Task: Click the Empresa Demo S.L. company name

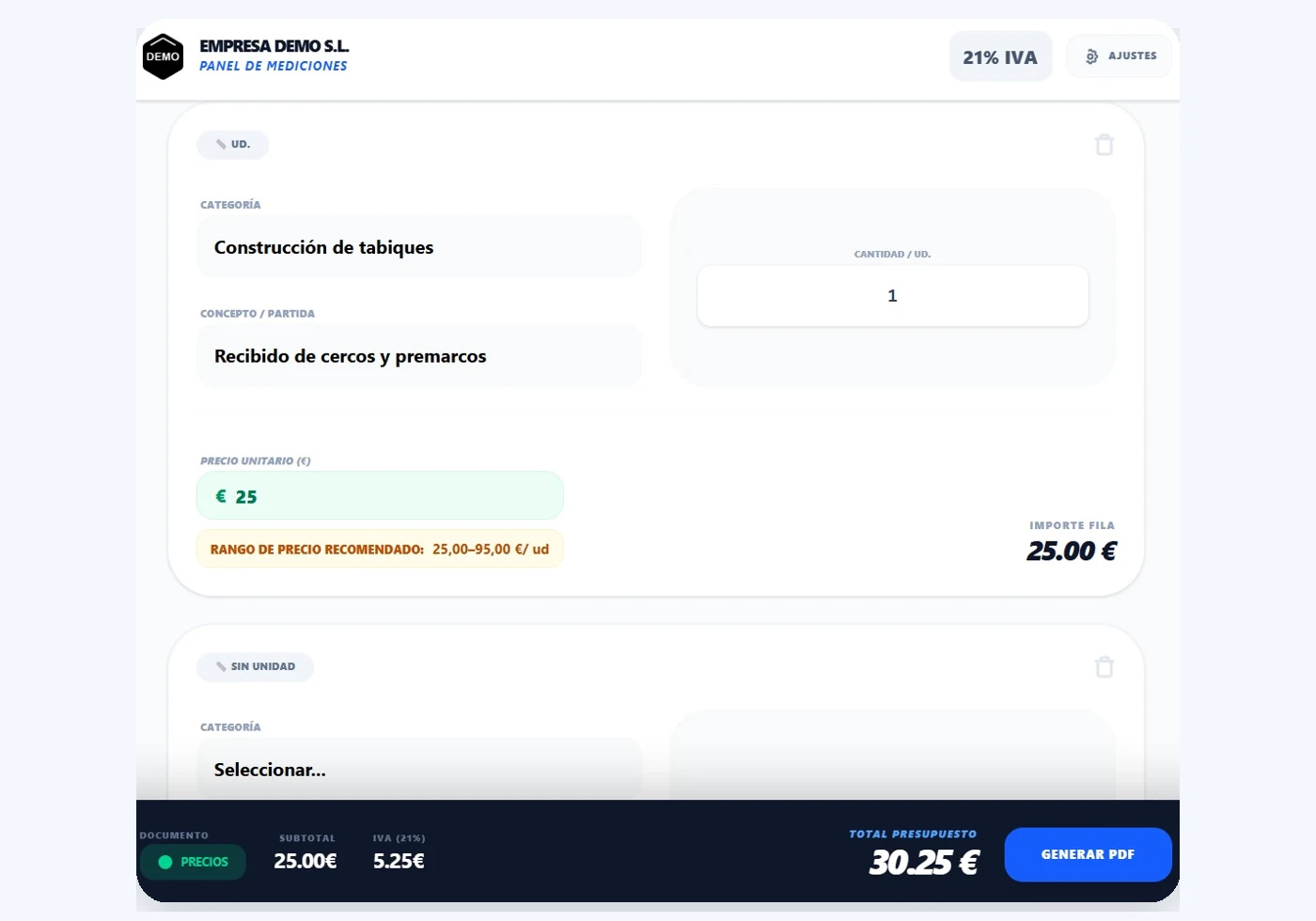Action: 274,46
